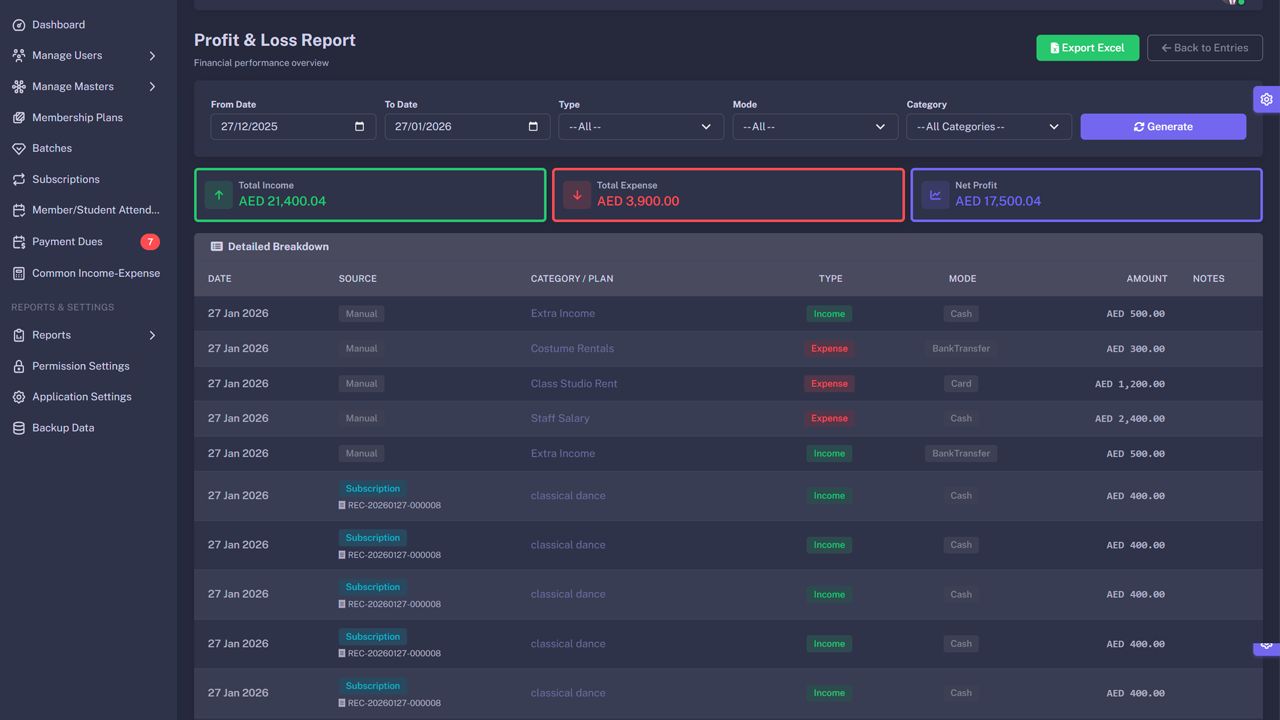Export the report to Excel
Screen dimensions: 1280x720
(x=1087, y=48)
